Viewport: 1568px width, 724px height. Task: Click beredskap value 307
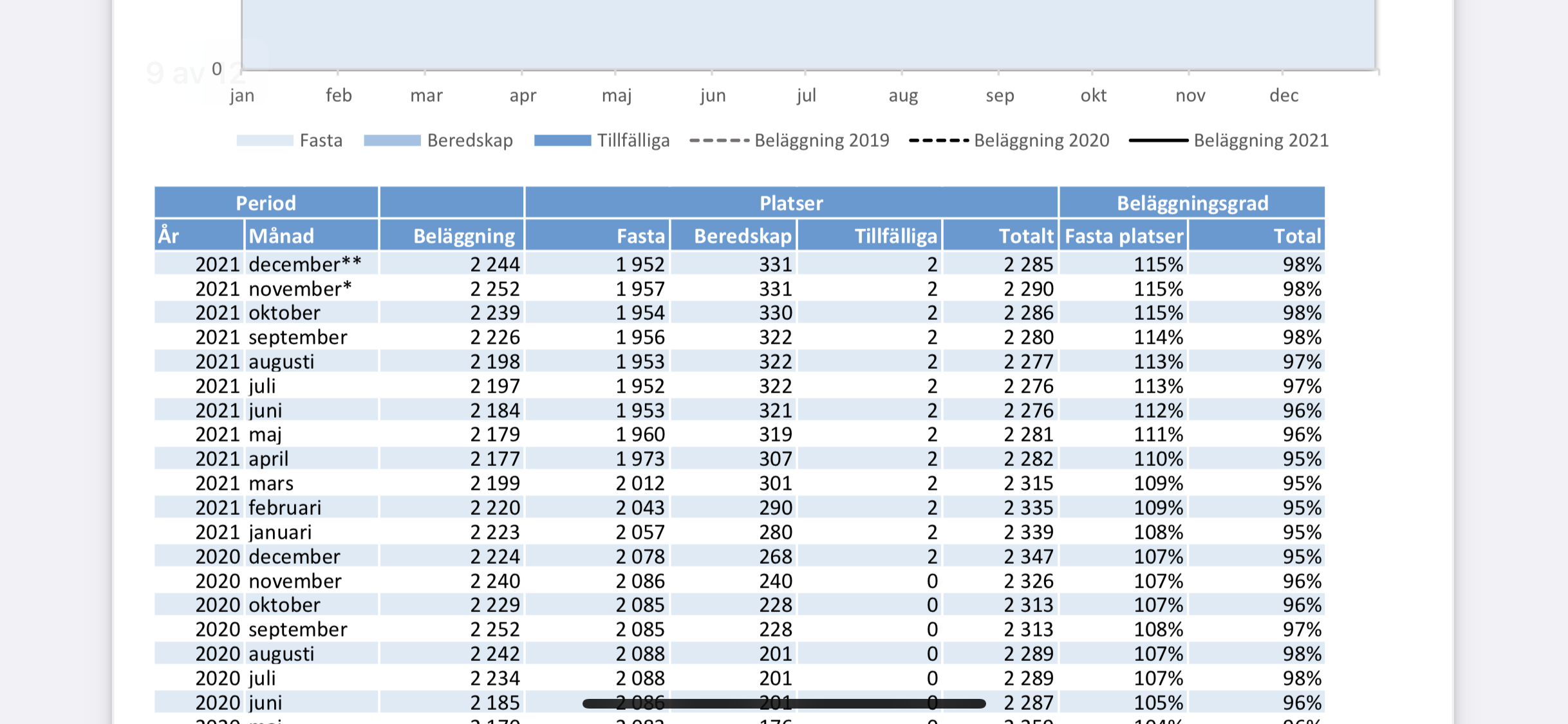click(775, 459)
